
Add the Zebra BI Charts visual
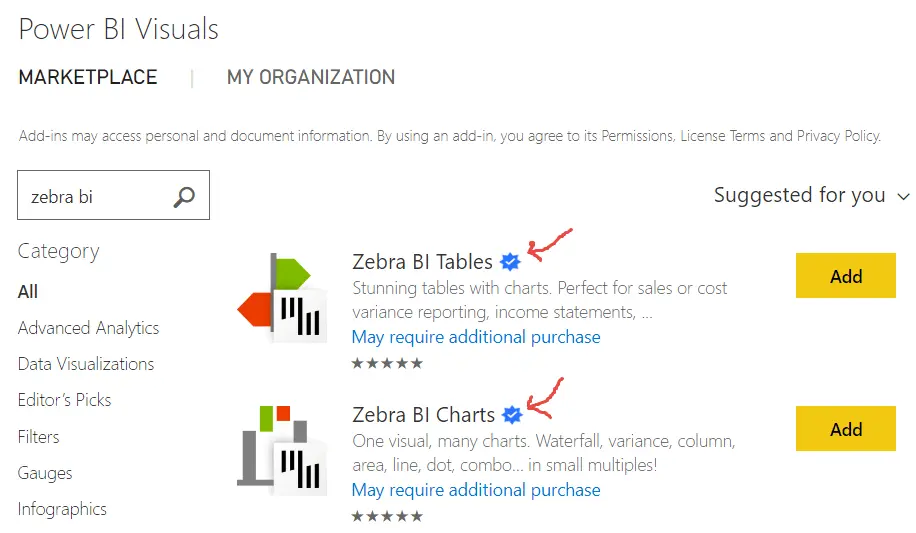[845, 429]
